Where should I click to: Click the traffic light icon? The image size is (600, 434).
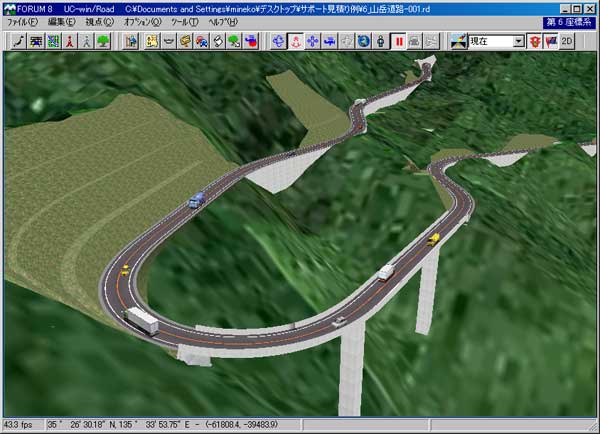379,41
